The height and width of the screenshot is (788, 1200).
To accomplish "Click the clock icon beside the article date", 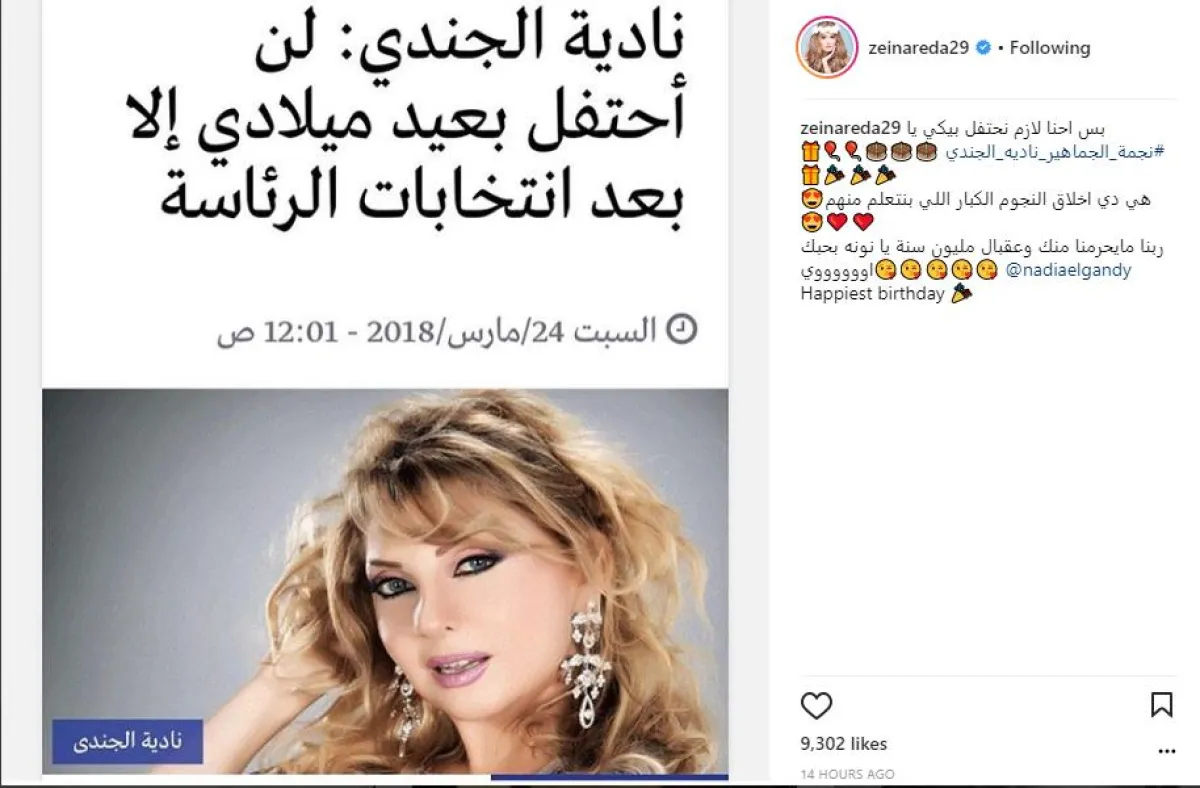I will [681, 329].
